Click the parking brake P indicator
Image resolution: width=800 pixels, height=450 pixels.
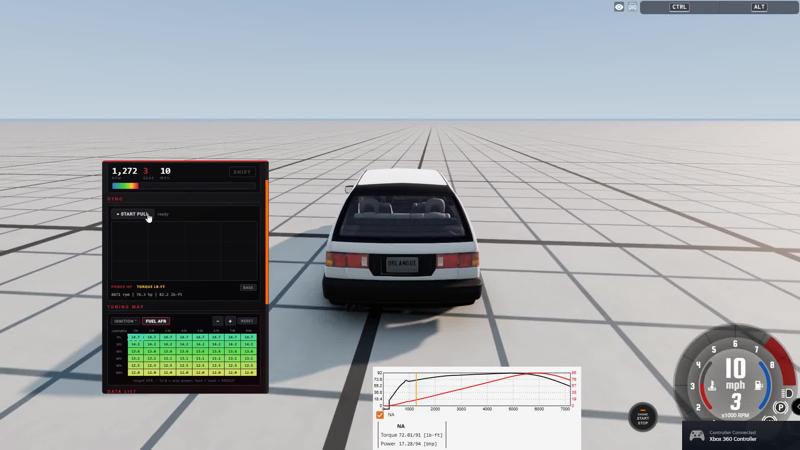pyautogui.click(x=780, y=407)
